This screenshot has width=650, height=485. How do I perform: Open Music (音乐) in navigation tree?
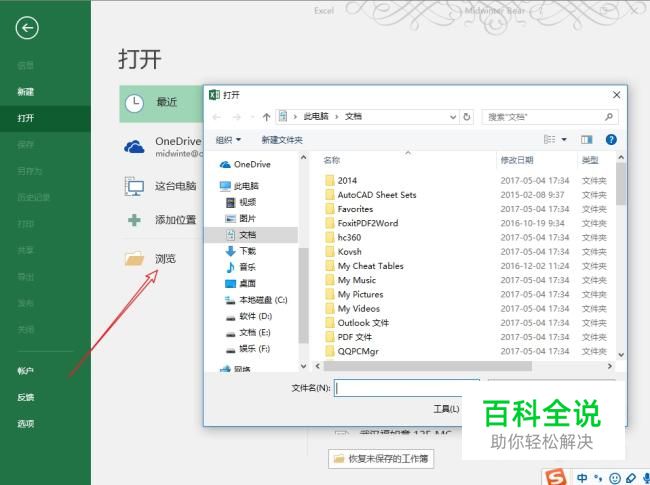tap(241, 267)
